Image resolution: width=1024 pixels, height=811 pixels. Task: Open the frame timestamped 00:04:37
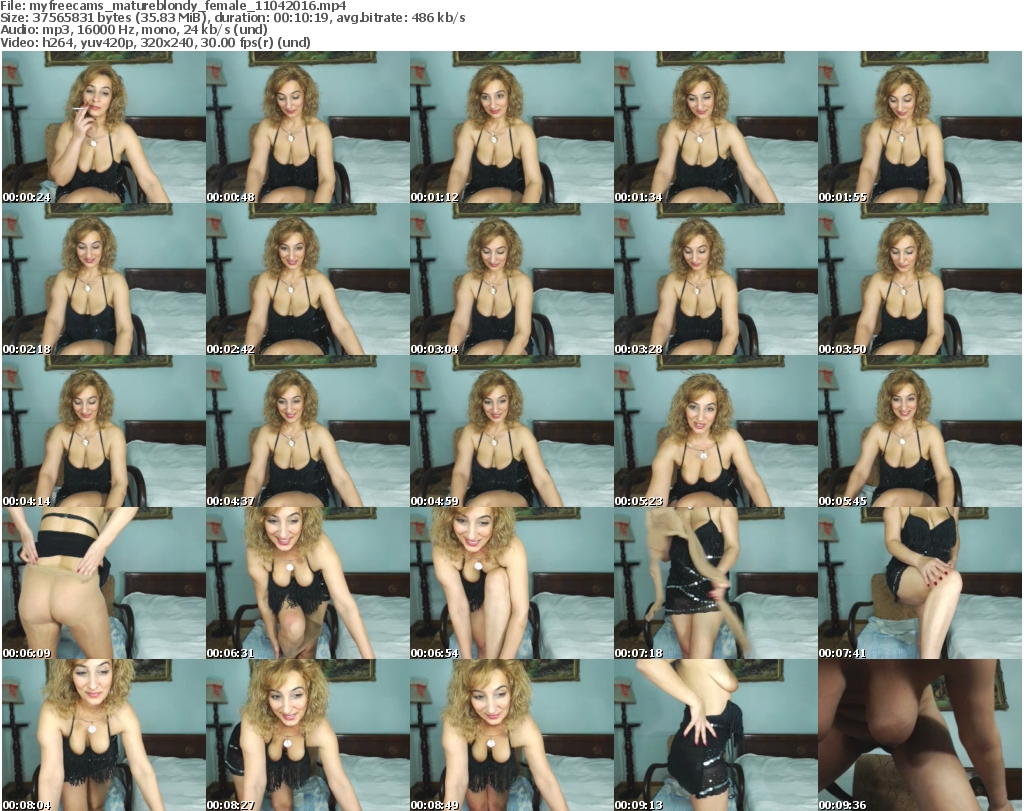[x=307, y=431]
